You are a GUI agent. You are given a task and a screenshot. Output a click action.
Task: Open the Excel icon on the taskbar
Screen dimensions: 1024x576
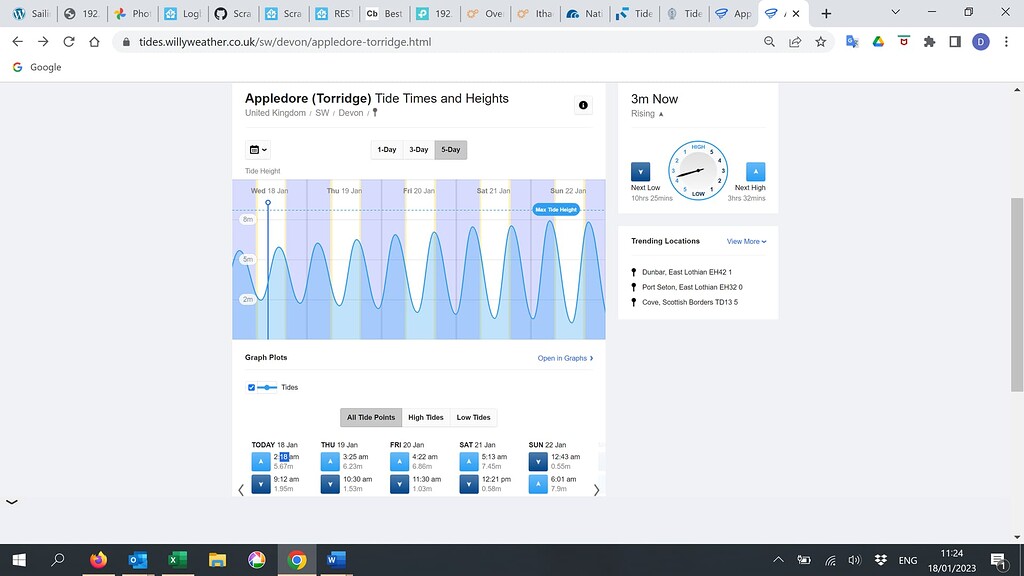coord(178,559)
